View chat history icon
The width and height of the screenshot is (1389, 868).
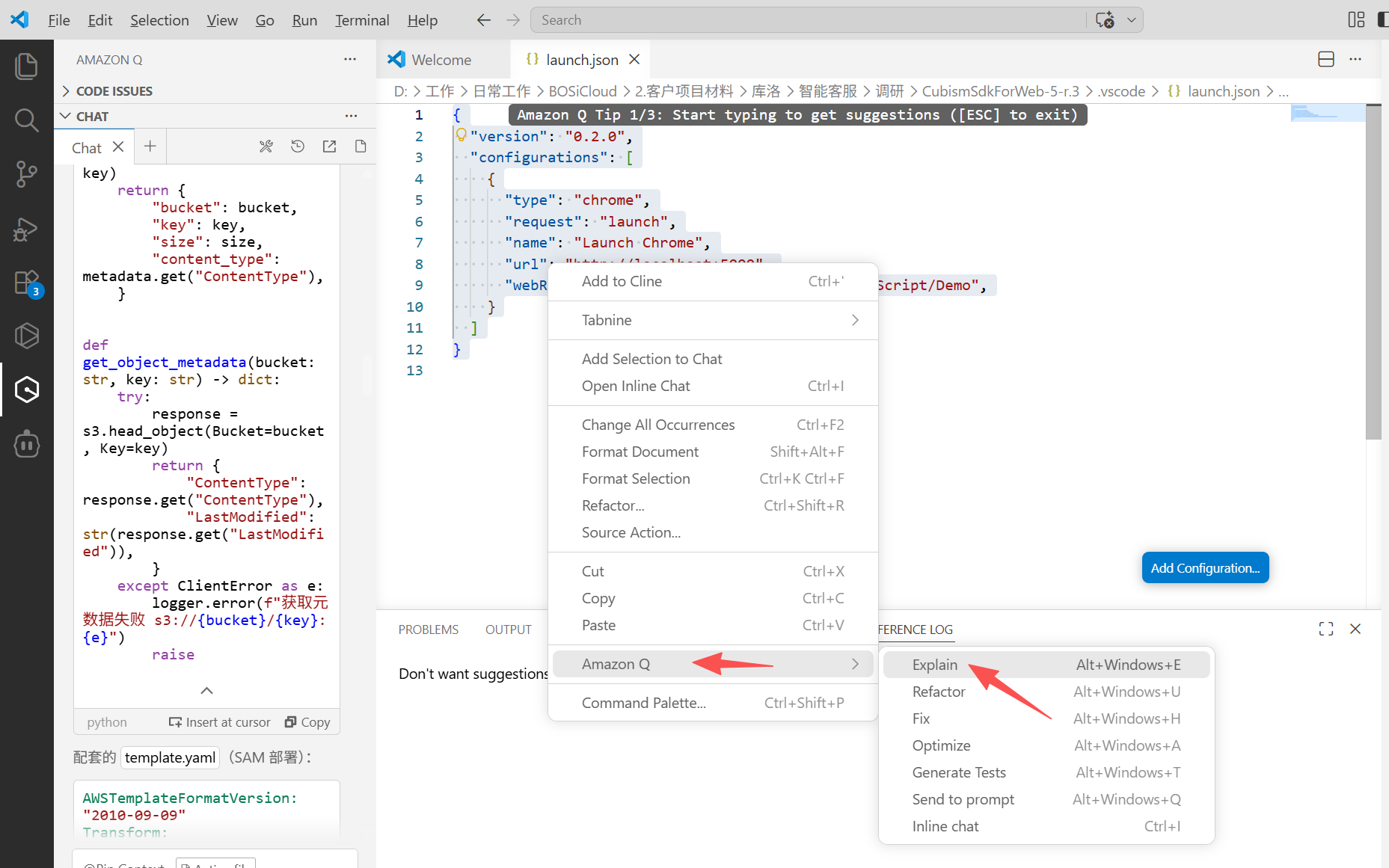tap(298, 147)
